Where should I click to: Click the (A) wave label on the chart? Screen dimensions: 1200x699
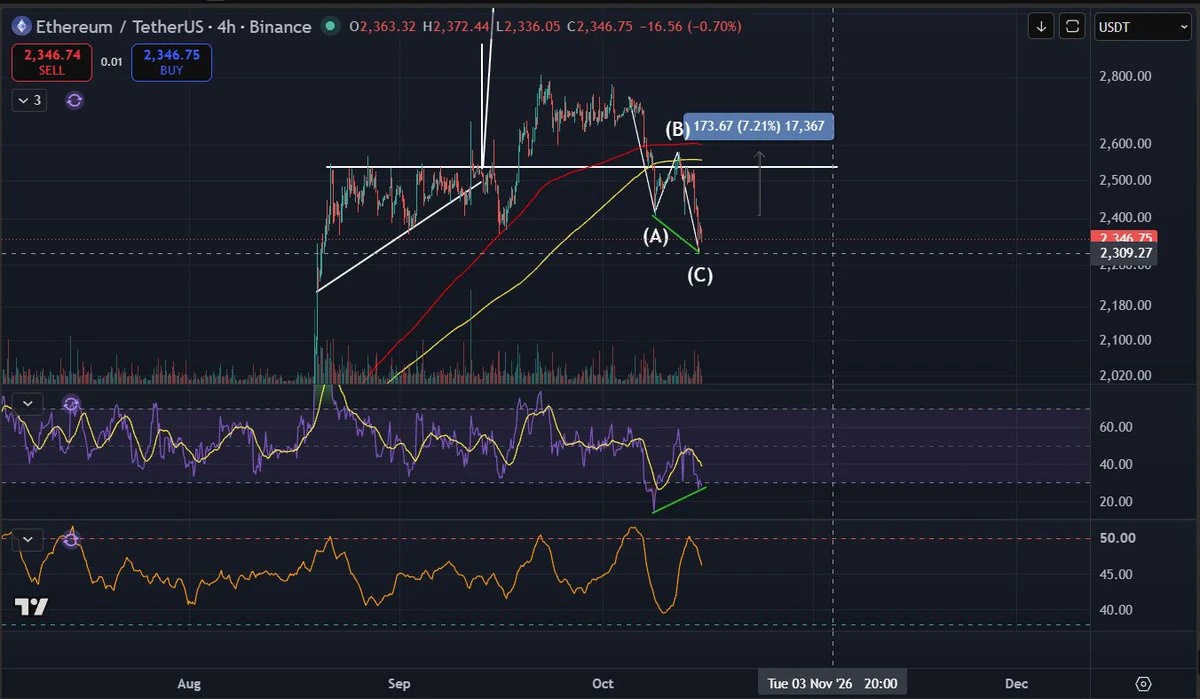click(x=655, y=237)
